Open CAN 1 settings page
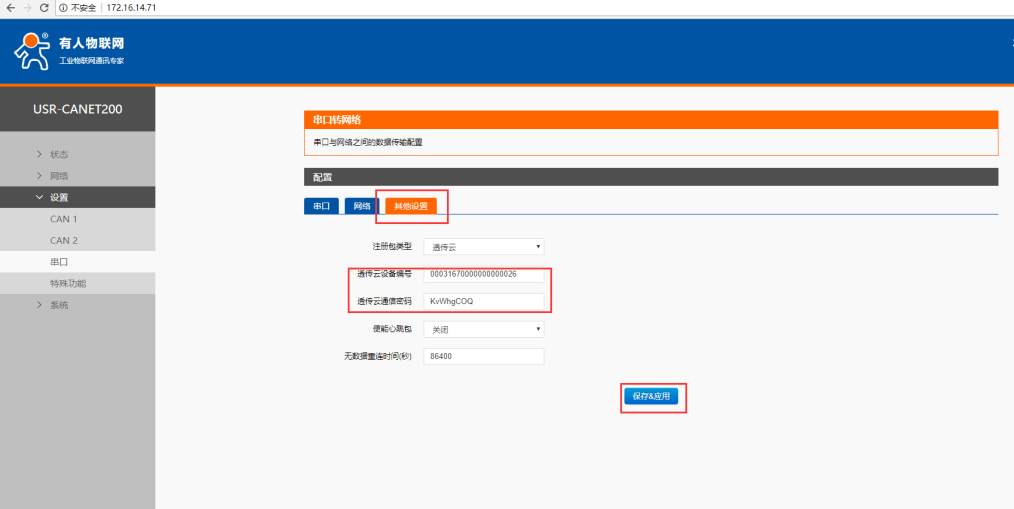The width and height of the screenshot is (1014, 509). pyautogui.click(x=63, y=219)
